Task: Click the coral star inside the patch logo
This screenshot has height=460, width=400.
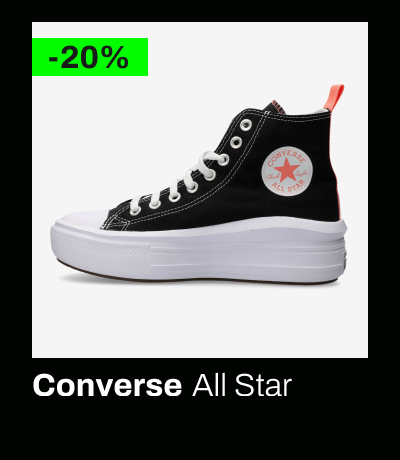Action: click(x=285, y=169)
